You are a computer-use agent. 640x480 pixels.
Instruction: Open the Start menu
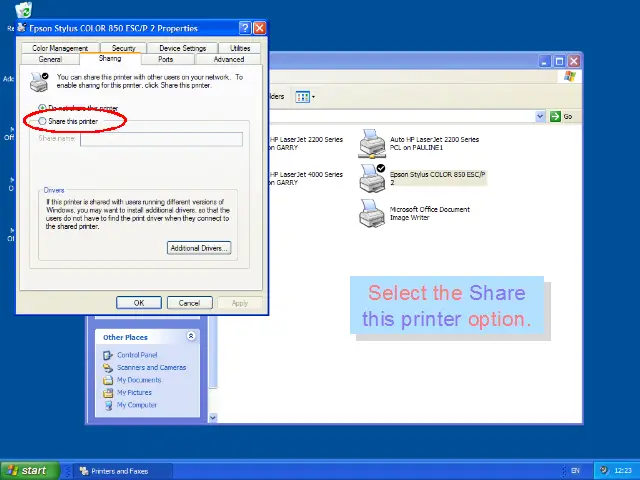[30, 471]
